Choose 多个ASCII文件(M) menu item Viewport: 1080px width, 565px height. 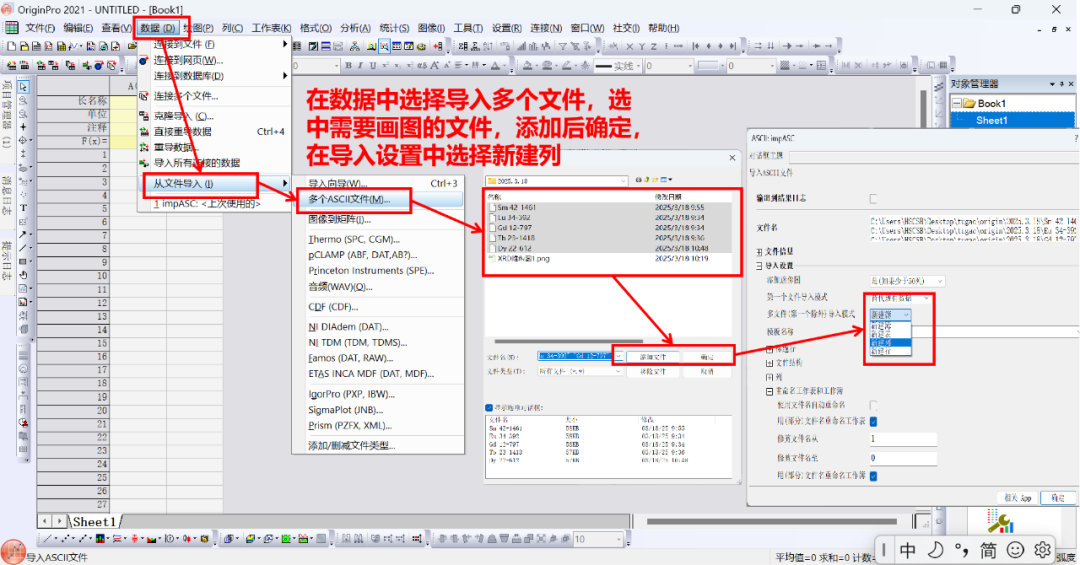pos(378,199)
